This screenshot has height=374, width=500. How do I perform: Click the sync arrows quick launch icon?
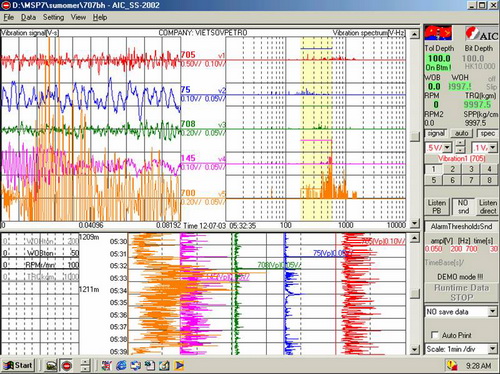point(136,365)
